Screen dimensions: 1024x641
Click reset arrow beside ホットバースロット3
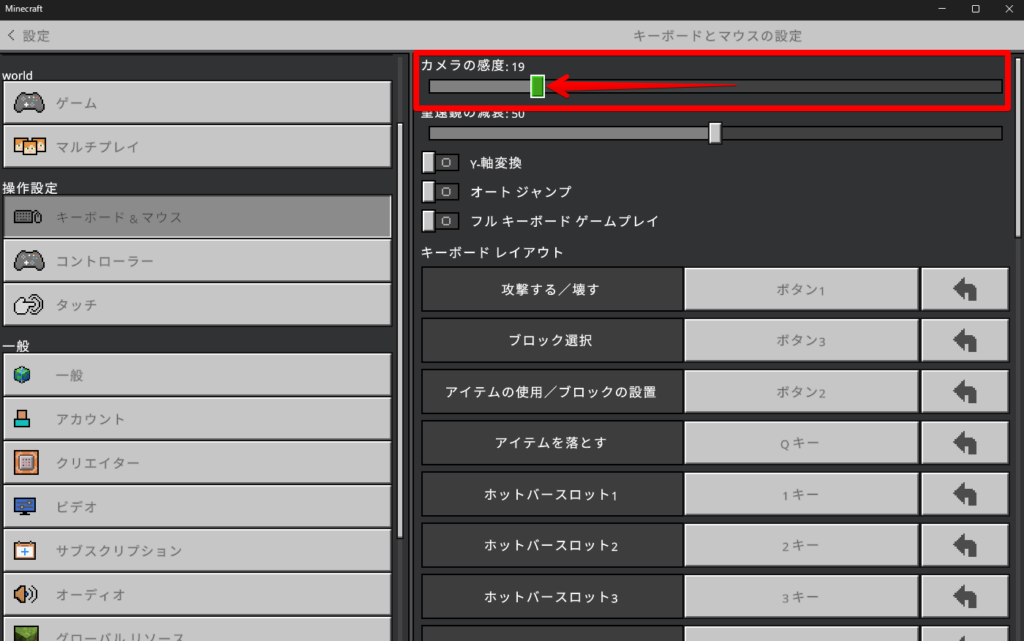tap(964, 597)
